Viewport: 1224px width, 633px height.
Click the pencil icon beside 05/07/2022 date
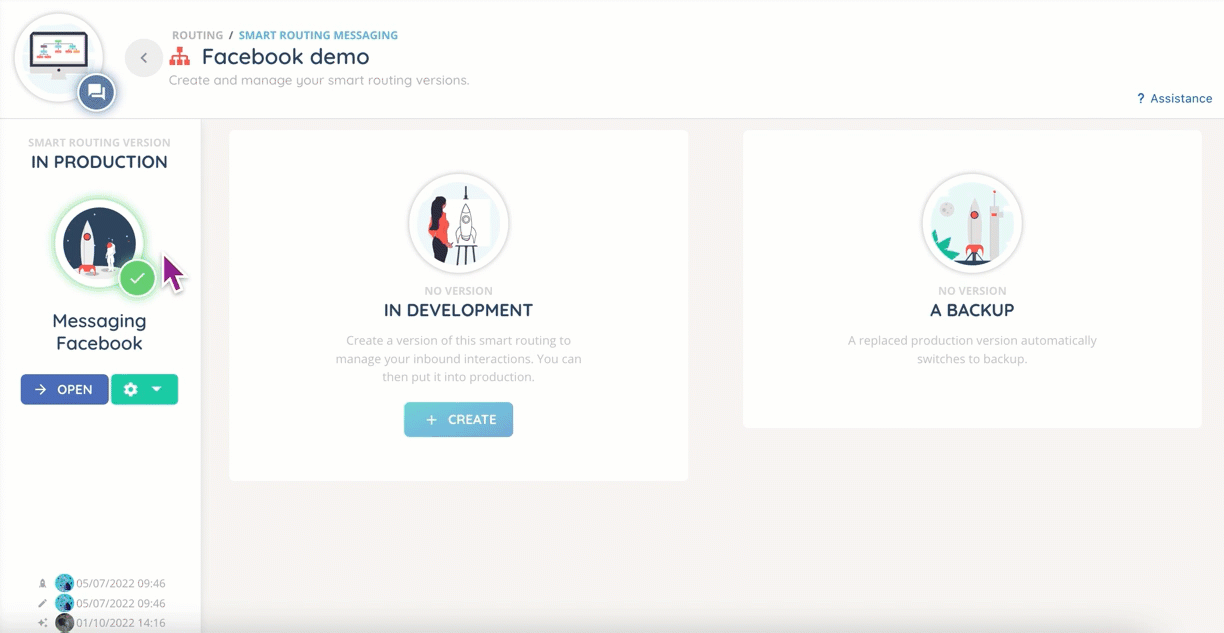pos(42,603)
